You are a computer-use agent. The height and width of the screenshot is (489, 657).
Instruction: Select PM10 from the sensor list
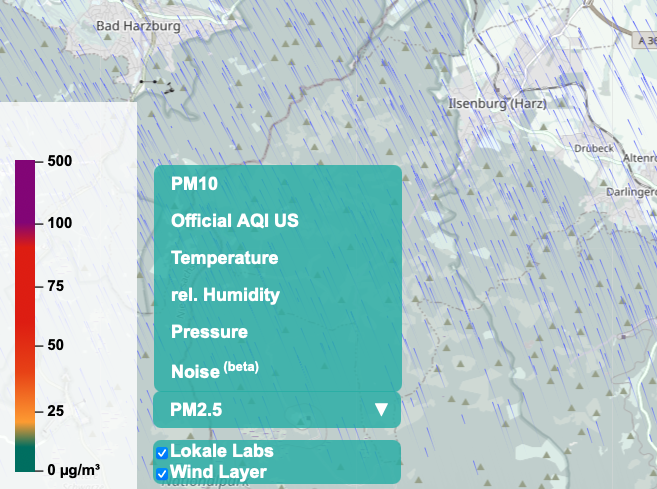[x=195, y=184]
